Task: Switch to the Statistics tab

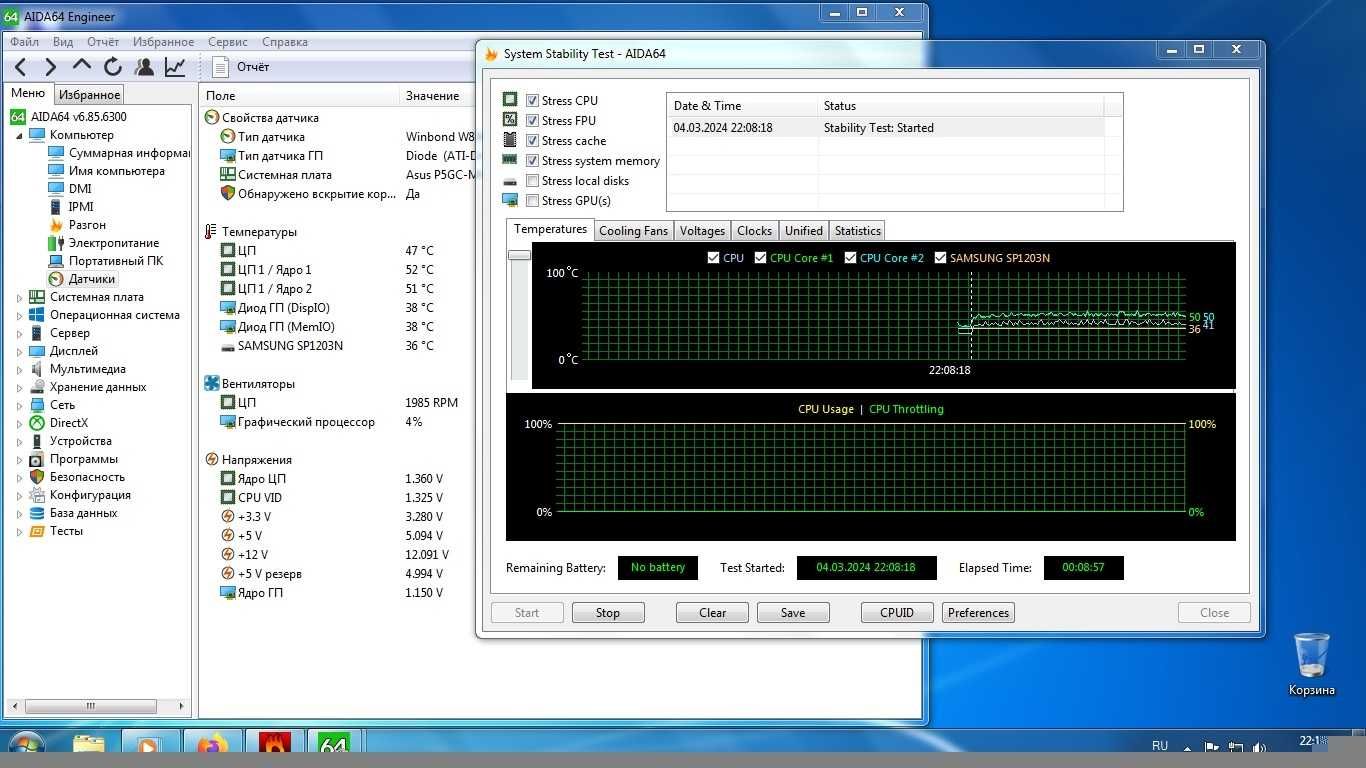Action: coord(857,231)
